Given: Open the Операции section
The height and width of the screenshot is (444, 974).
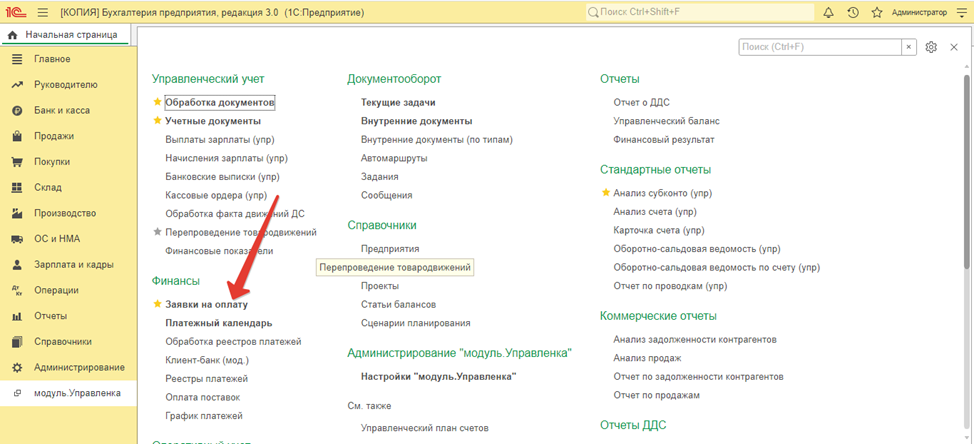Looking at the screenshot, I should pos(68,290).
